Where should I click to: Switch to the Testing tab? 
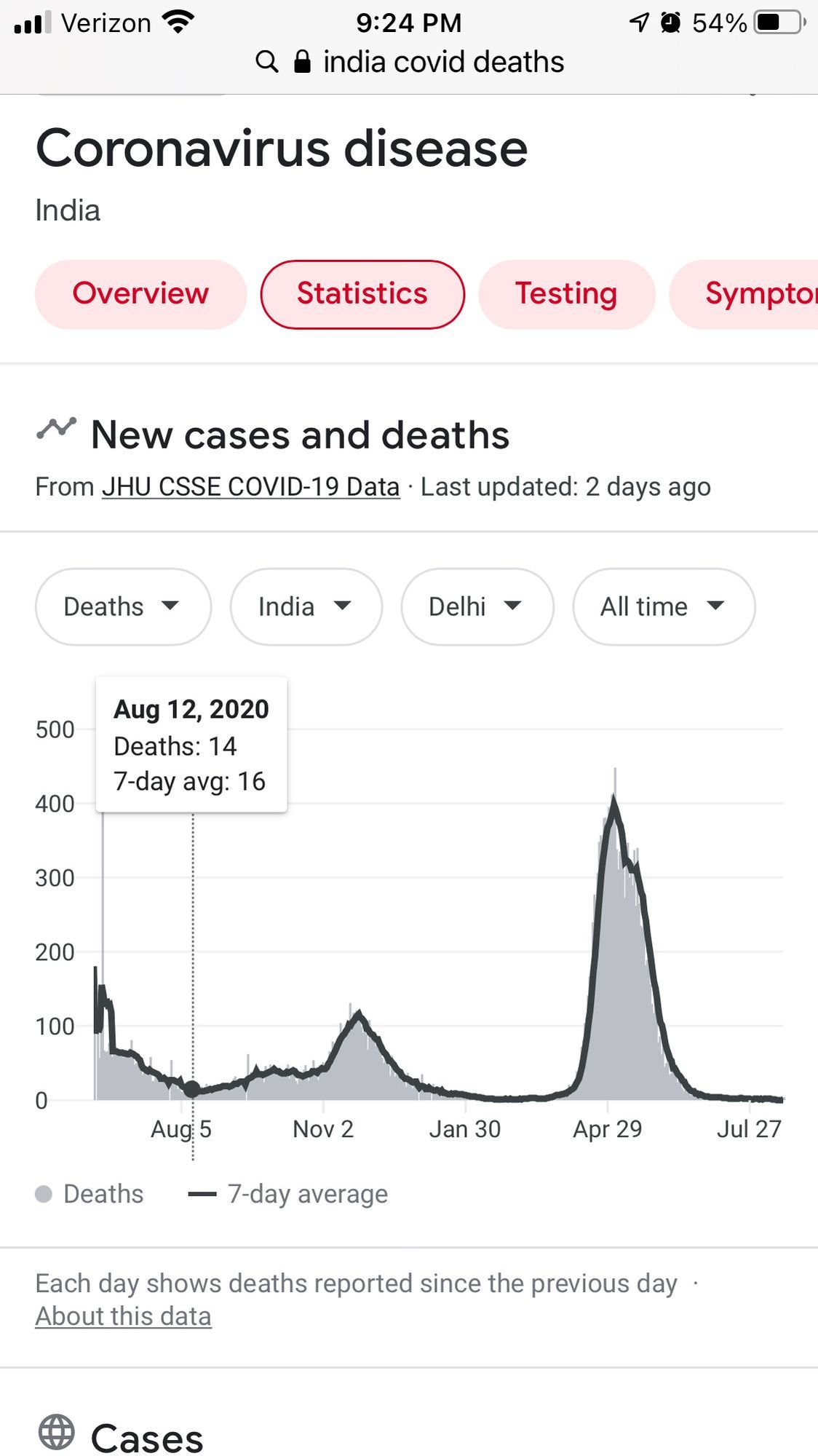567,294
